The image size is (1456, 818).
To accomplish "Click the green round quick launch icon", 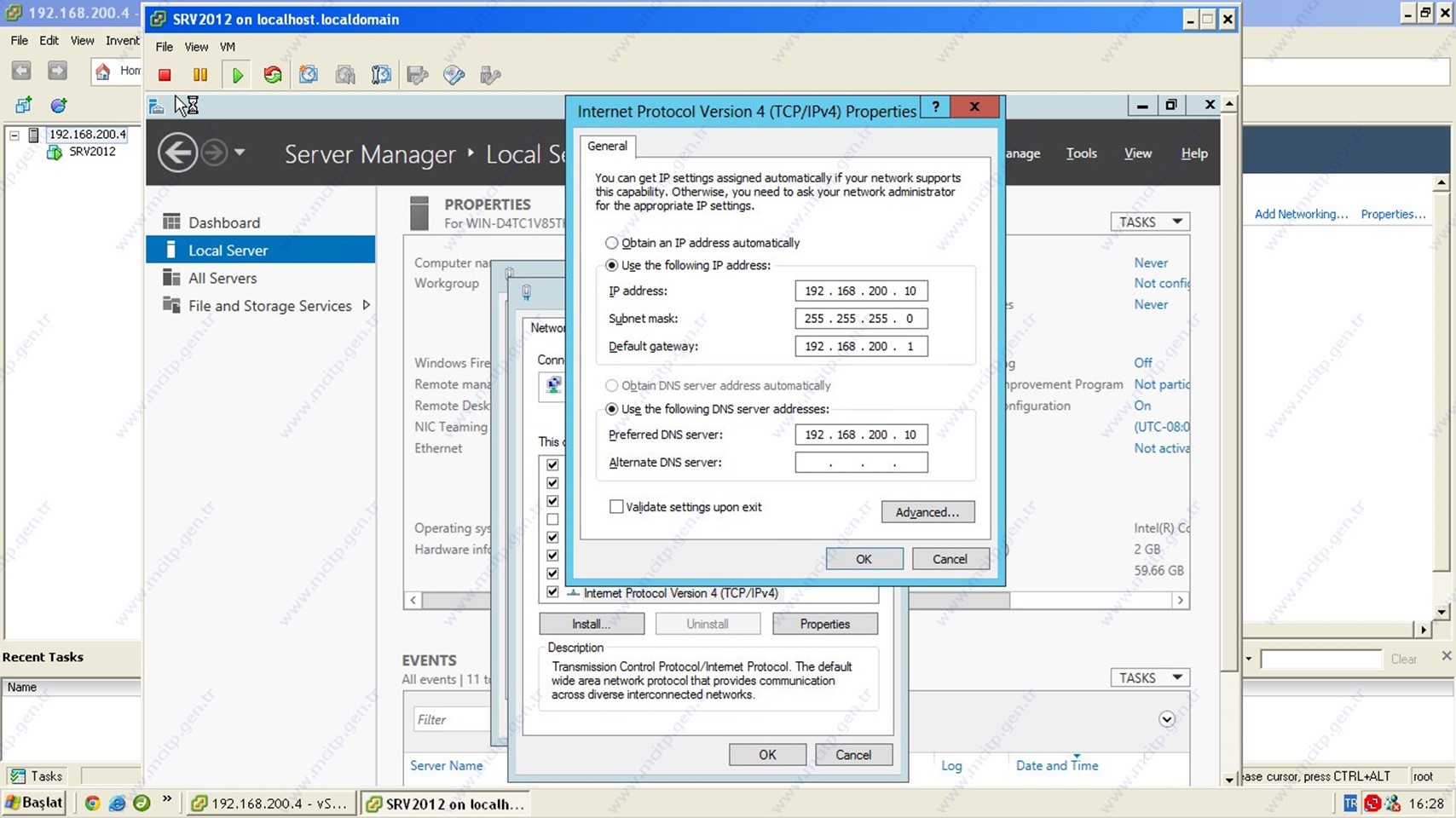I will point(142,803).
